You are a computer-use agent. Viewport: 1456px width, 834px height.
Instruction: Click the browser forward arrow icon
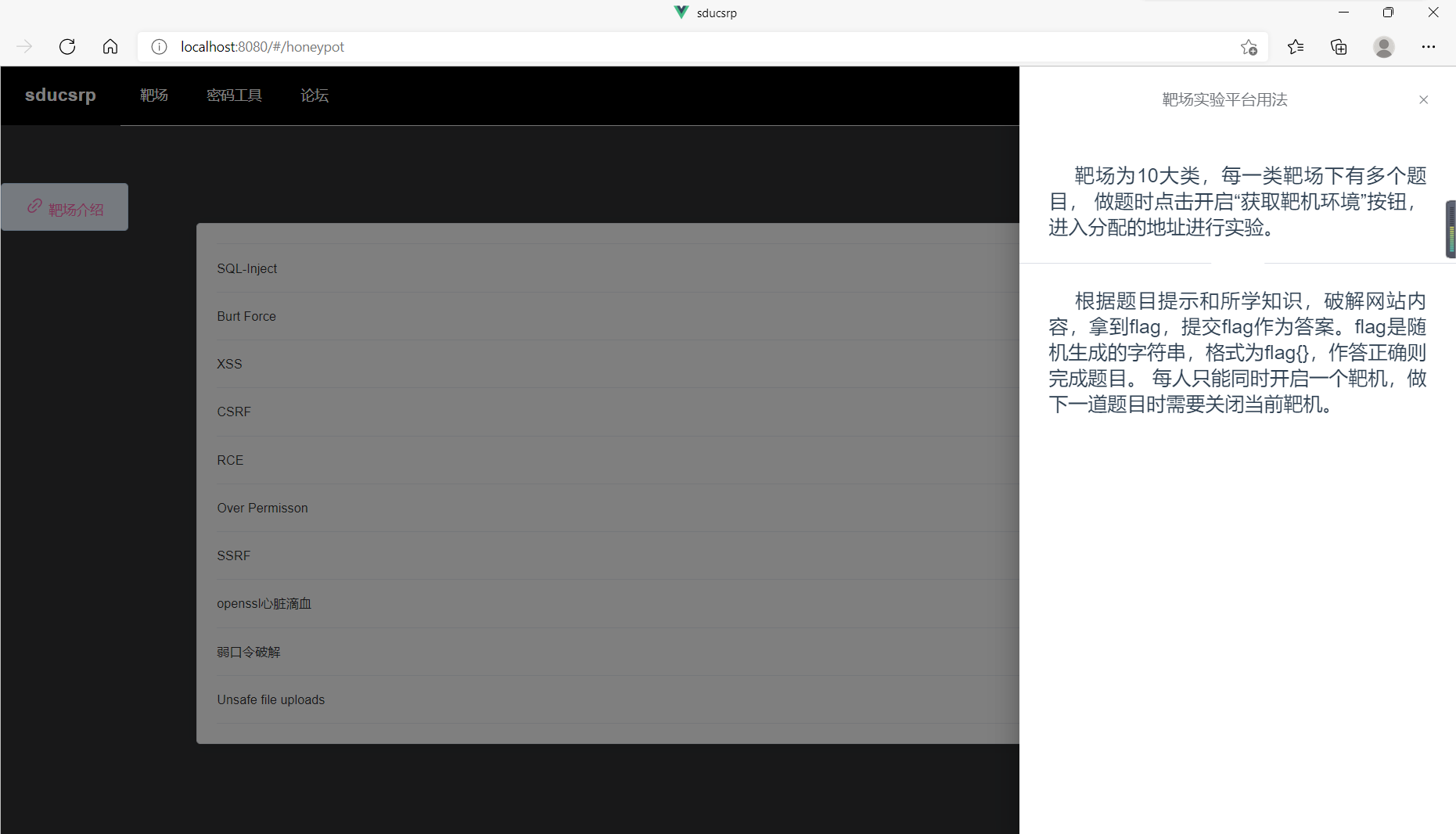click(24, 47)
